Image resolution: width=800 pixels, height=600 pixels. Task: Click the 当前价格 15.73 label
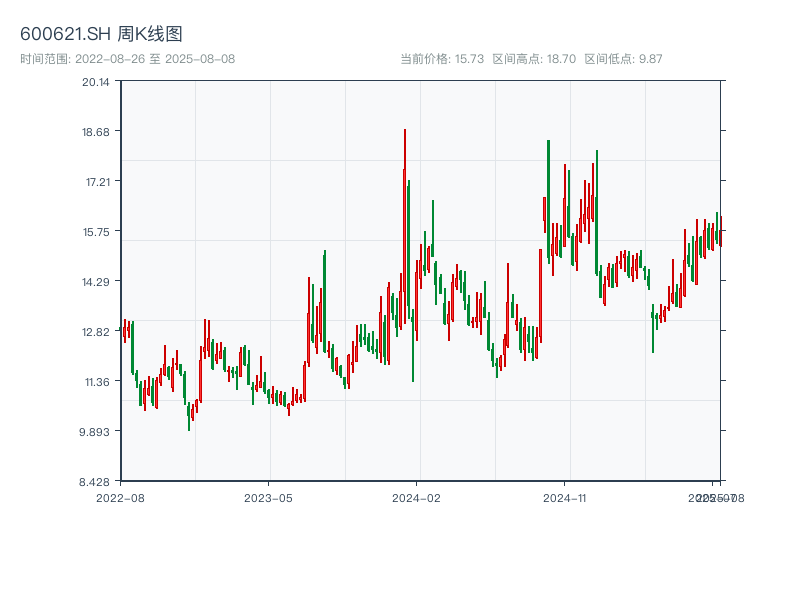(x=442, y=59)
